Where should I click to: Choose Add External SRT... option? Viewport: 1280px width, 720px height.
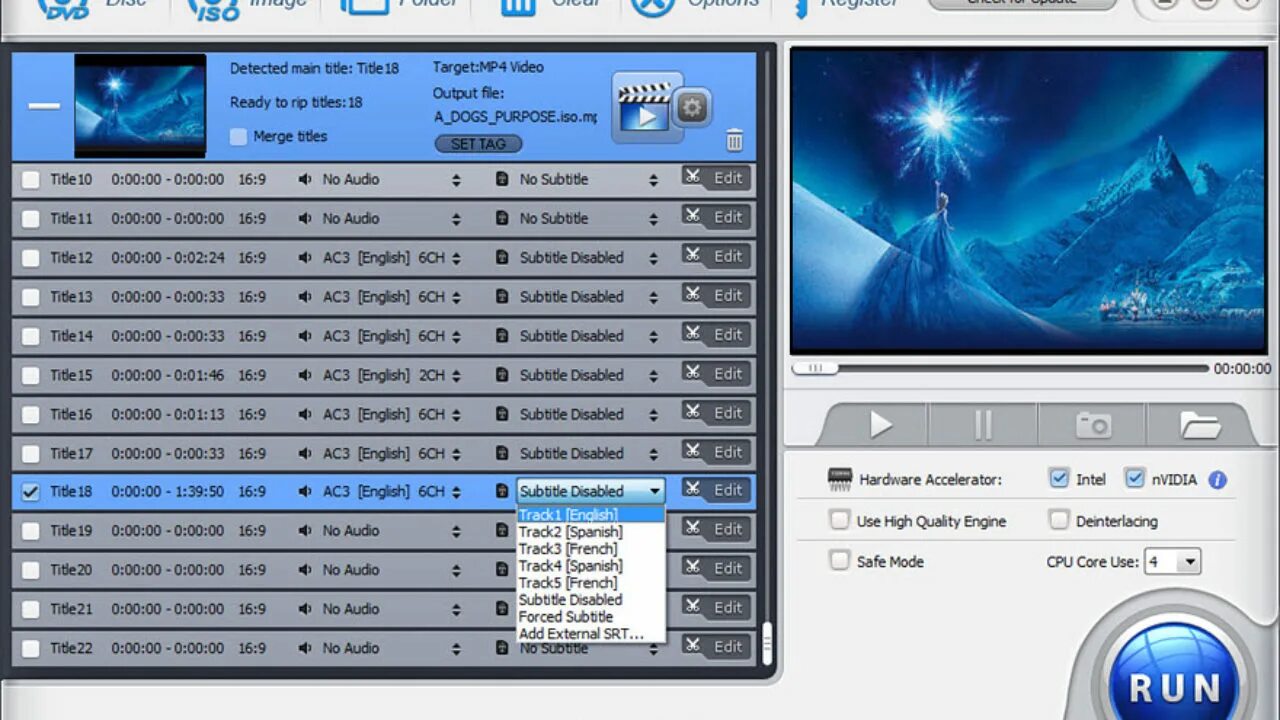590,634
